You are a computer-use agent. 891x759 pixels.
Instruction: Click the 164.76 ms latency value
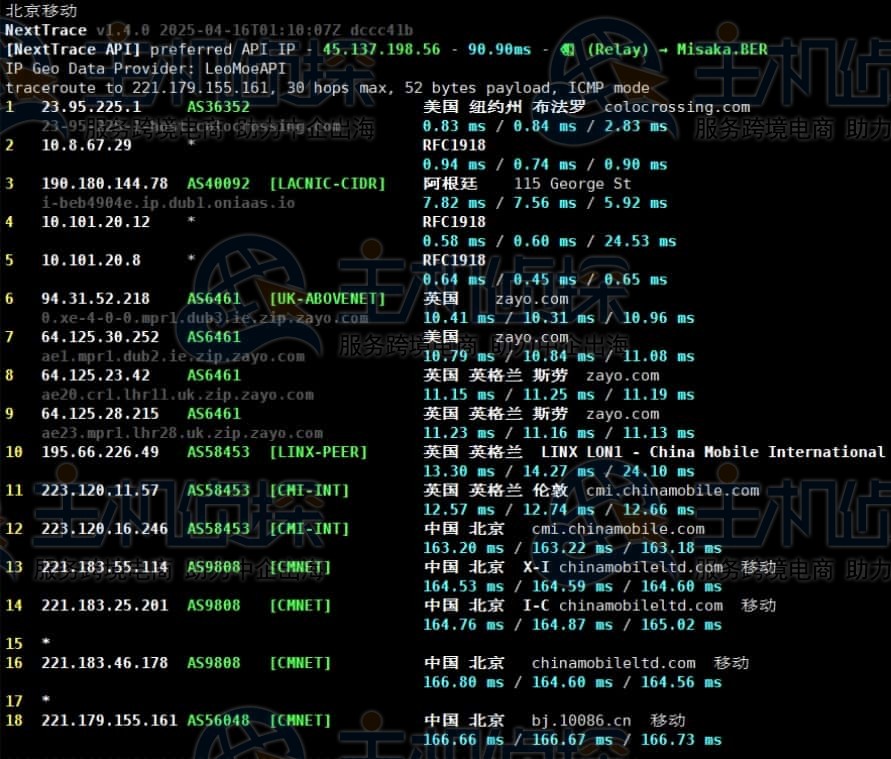463,624
